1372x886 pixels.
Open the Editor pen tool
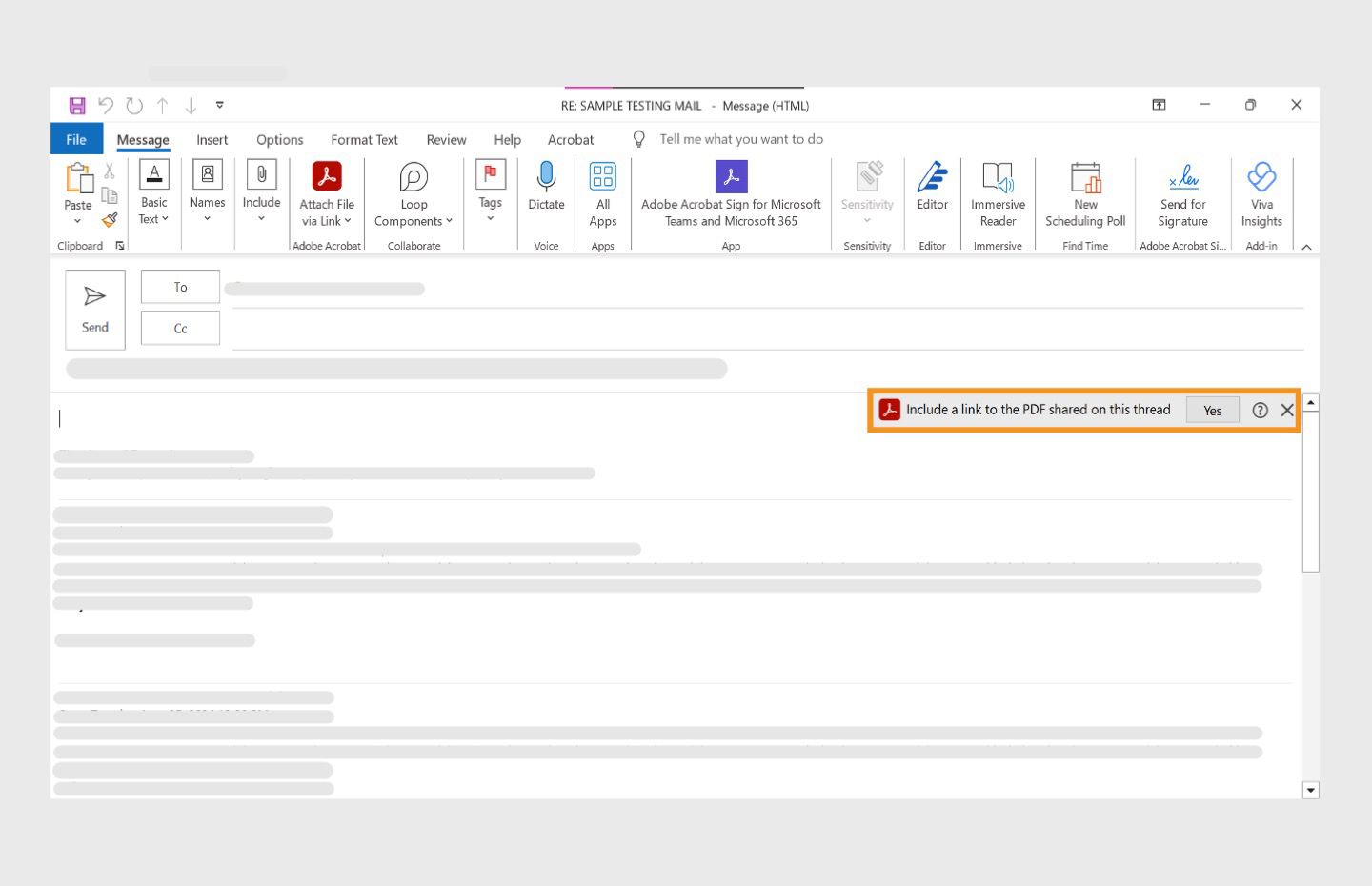coord(932,187)
